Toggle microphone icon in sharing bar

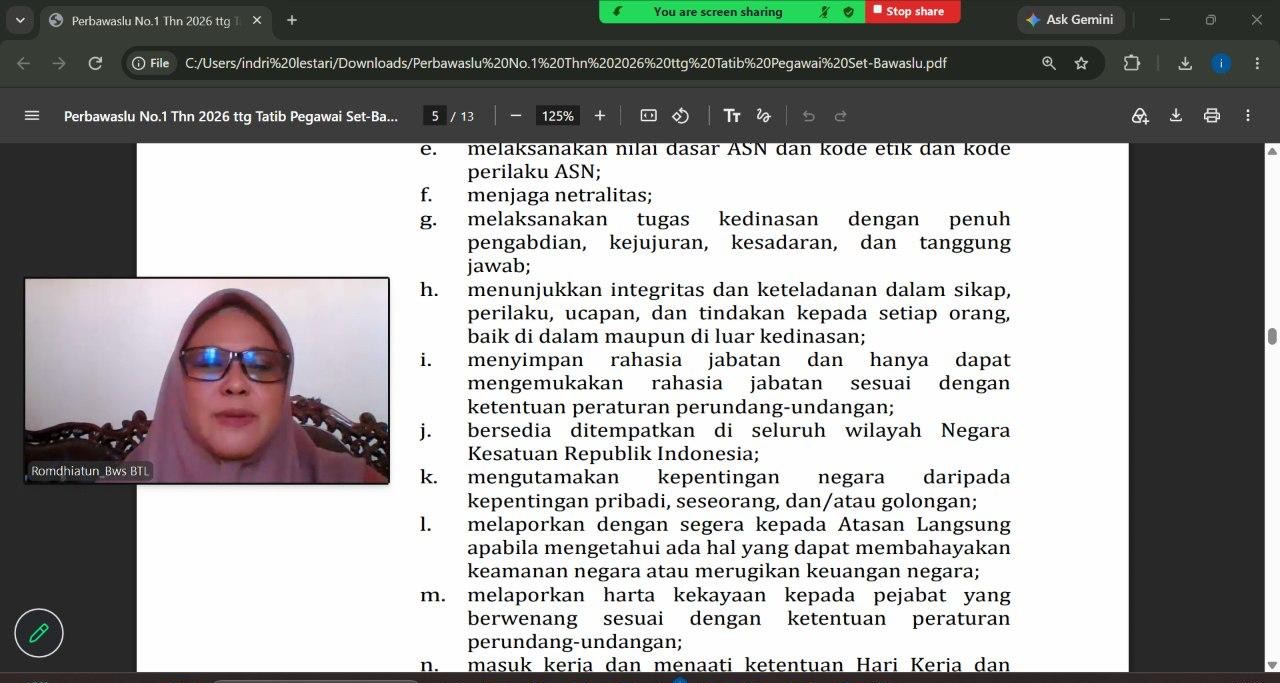pyautogui.click(x=825, y=11)
